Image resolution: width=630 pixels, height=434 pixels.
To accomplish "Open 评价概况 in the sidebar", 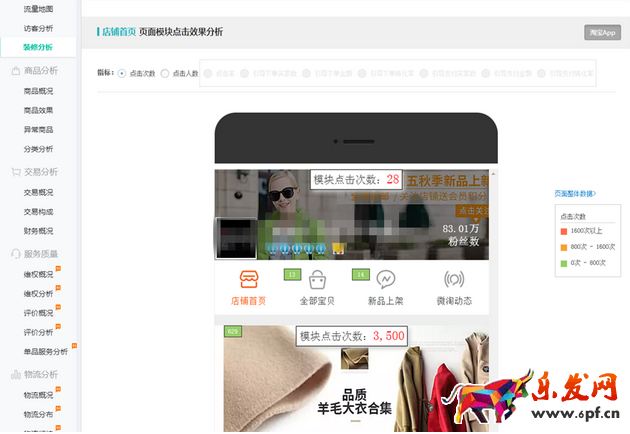I will [38, 313].
